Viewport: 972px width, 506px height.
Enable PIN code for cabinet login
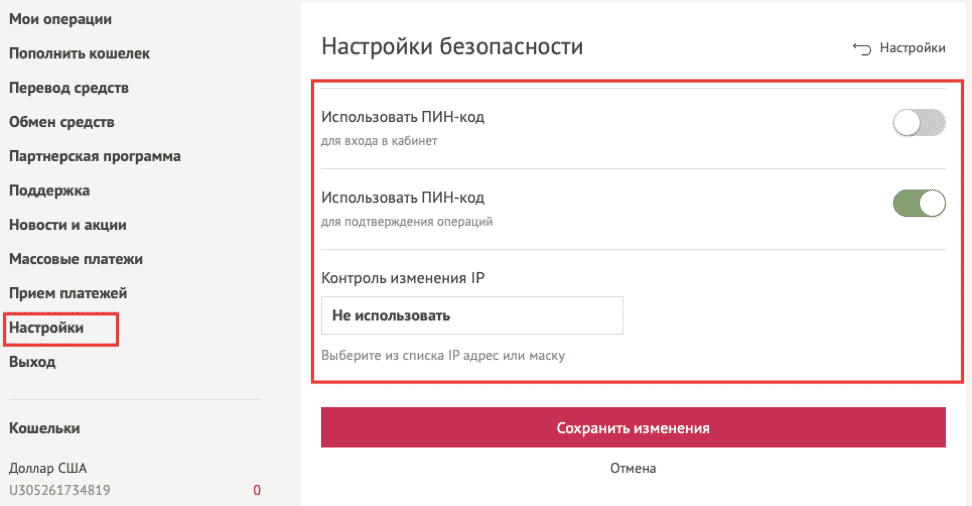pos(918,124)
